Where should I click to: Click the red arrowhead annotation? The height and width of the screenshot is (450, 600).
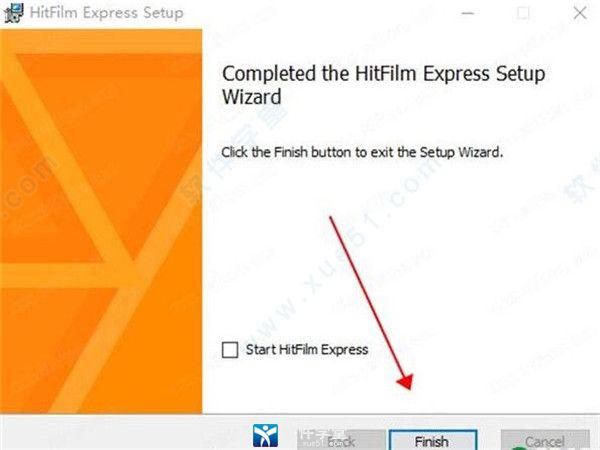[405, 381]
